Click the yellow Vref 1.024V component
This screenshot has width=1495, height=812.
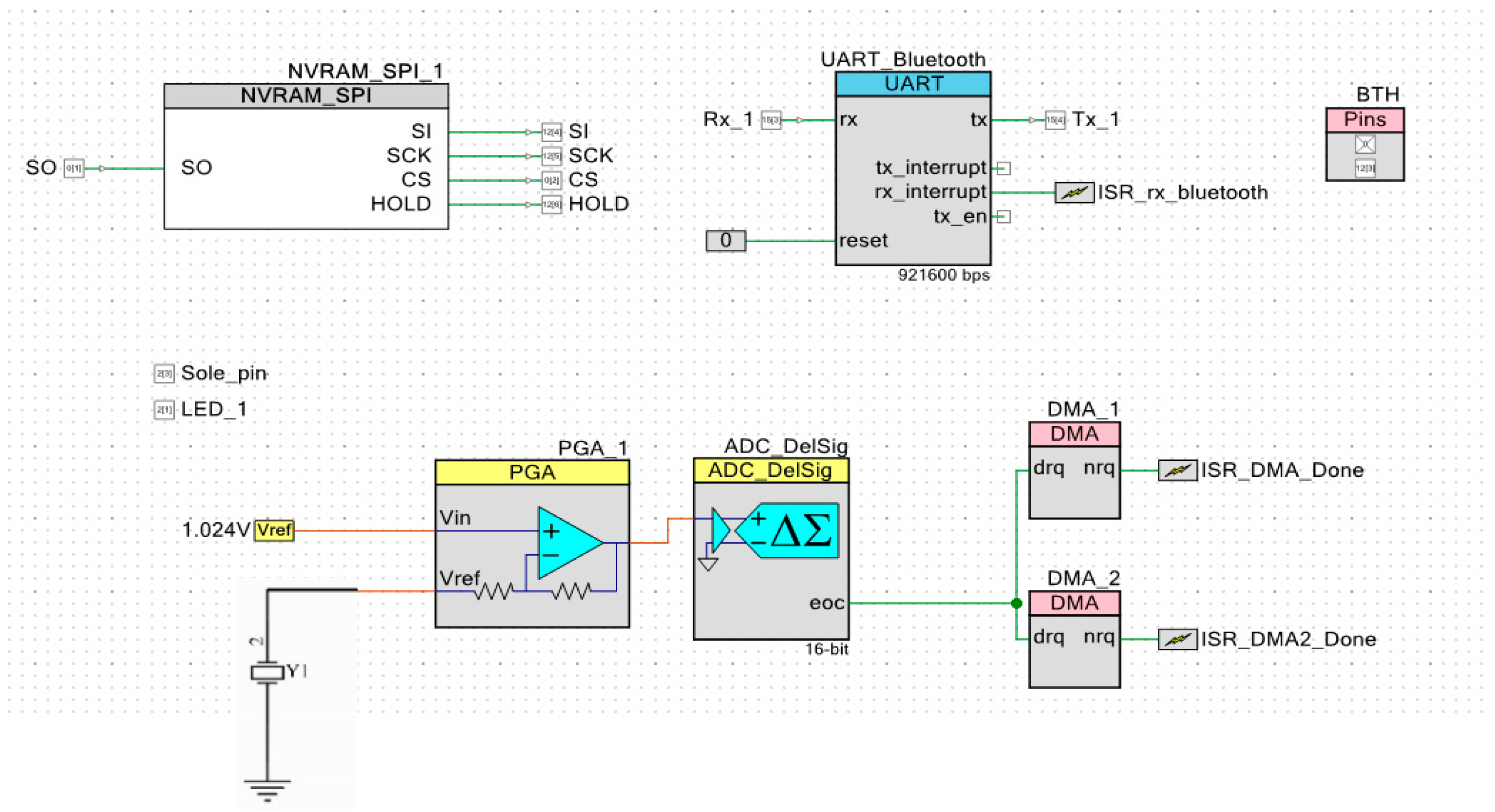pos(274,530)
